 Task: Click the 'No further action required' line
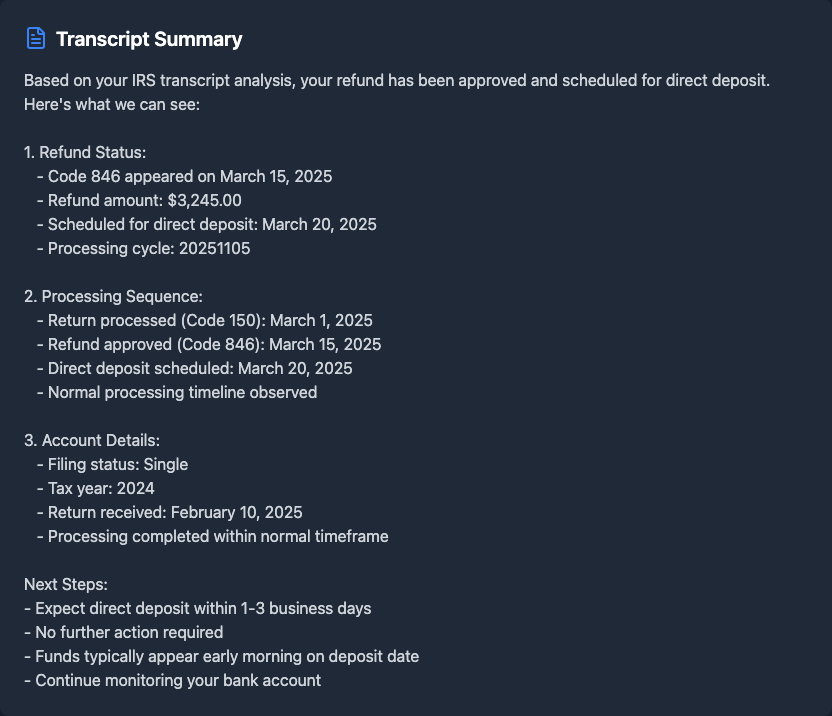pos(129,632)
